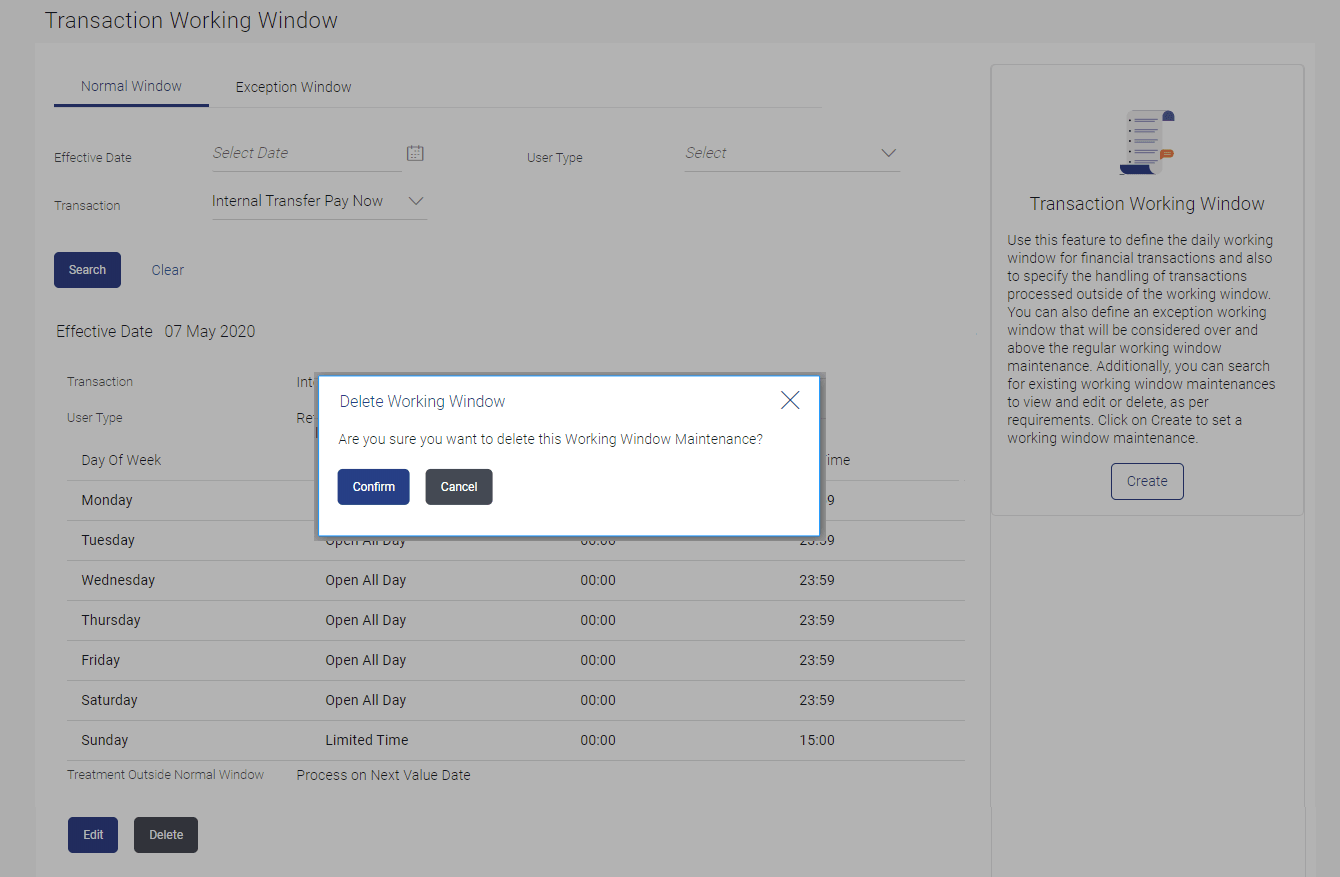Click the Delete Working Window dialog title
Screen dimensions: 1340x877
(x=422, y=401)
